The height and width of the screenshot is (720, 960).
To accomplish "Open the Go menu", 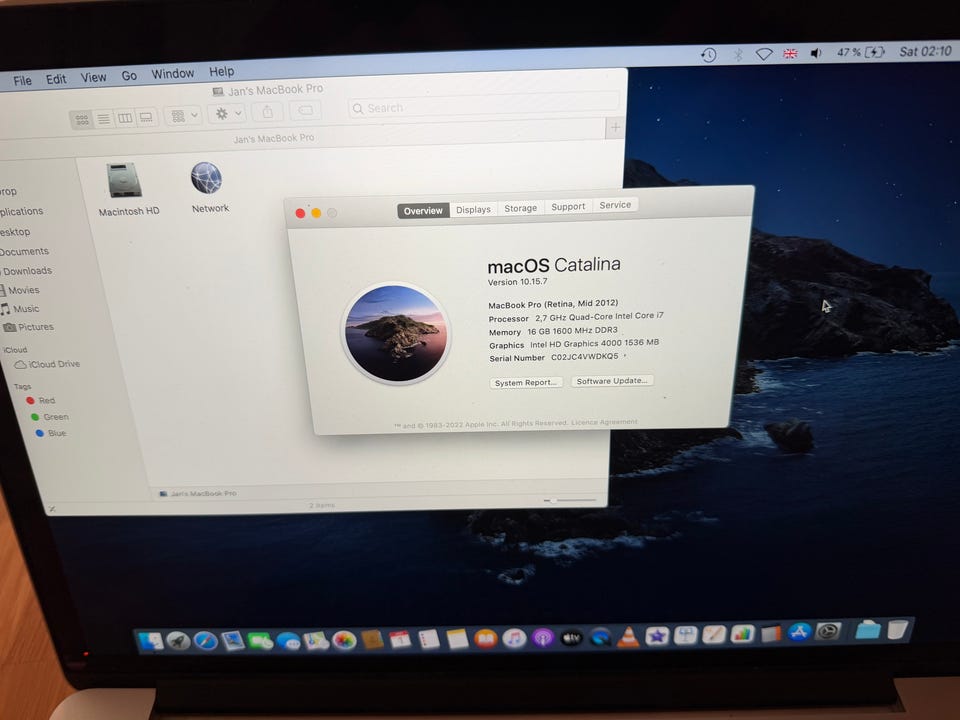I will point(129,75).
